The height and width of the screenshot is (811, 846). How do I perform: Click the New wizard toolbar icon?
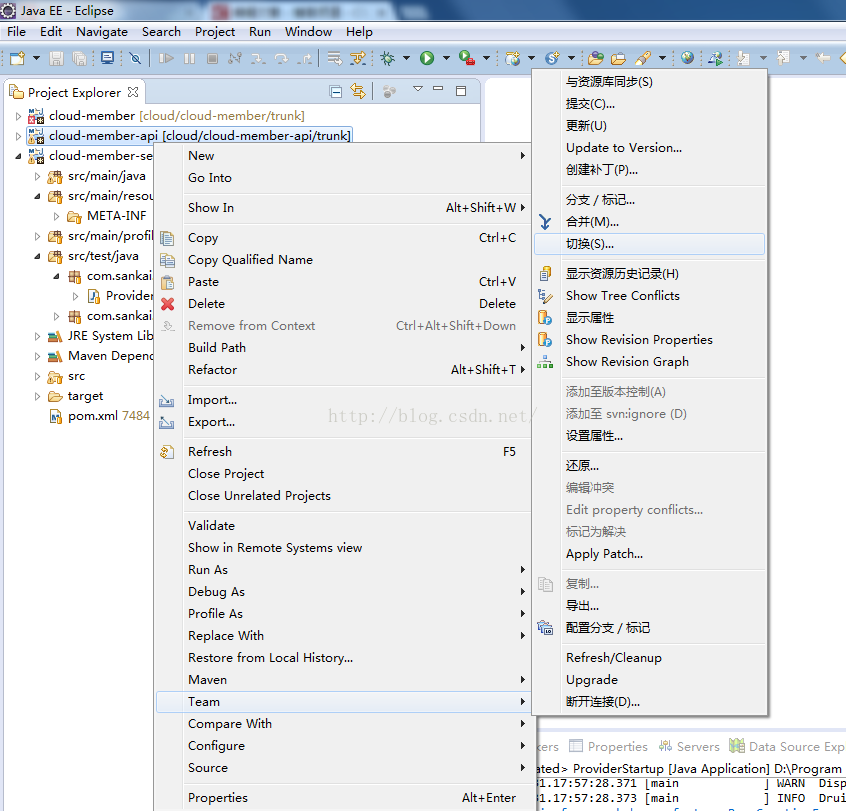click(x=17, y=58)
